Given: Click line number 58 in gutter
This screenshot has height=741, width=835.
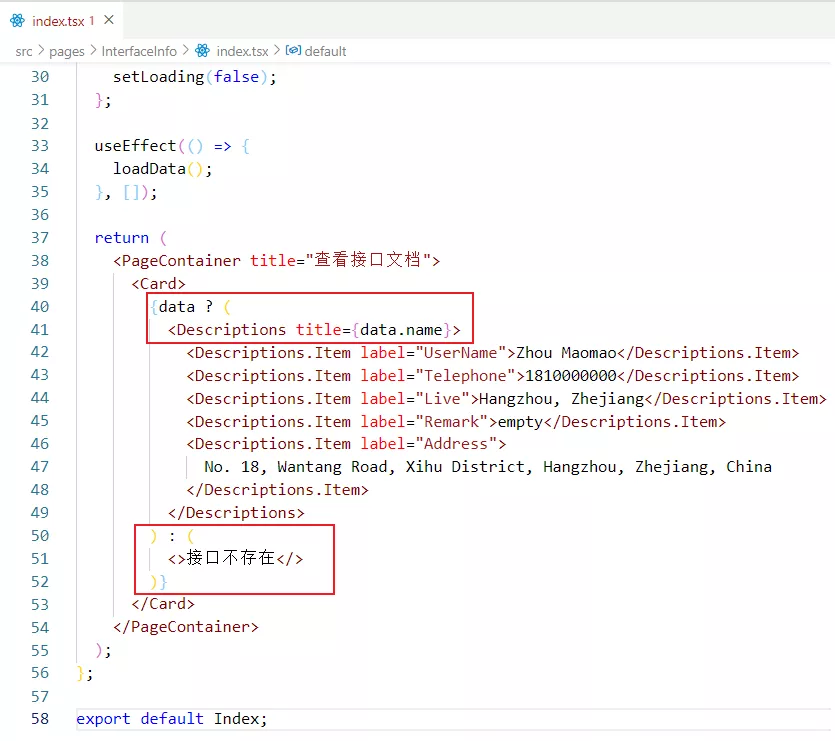Looking at the screenshot, I should [40, 719].
